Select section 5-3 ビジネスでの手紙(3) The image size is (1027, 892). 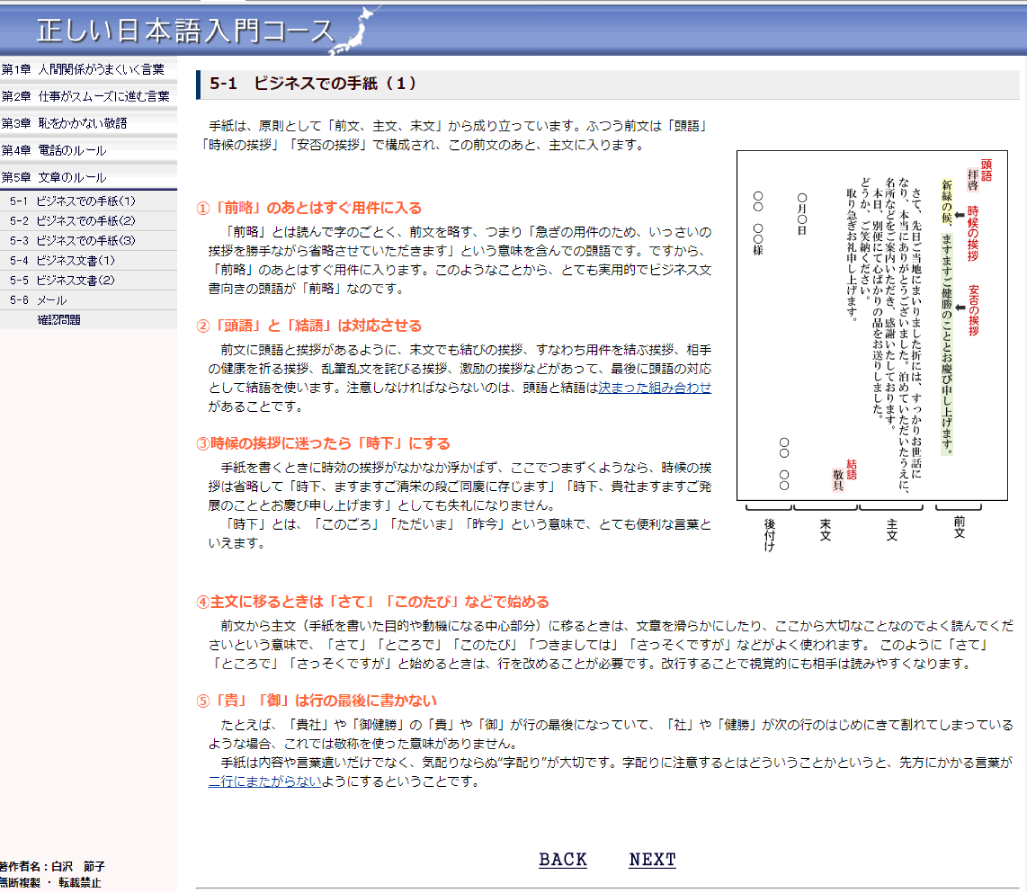tap(73, 240)
